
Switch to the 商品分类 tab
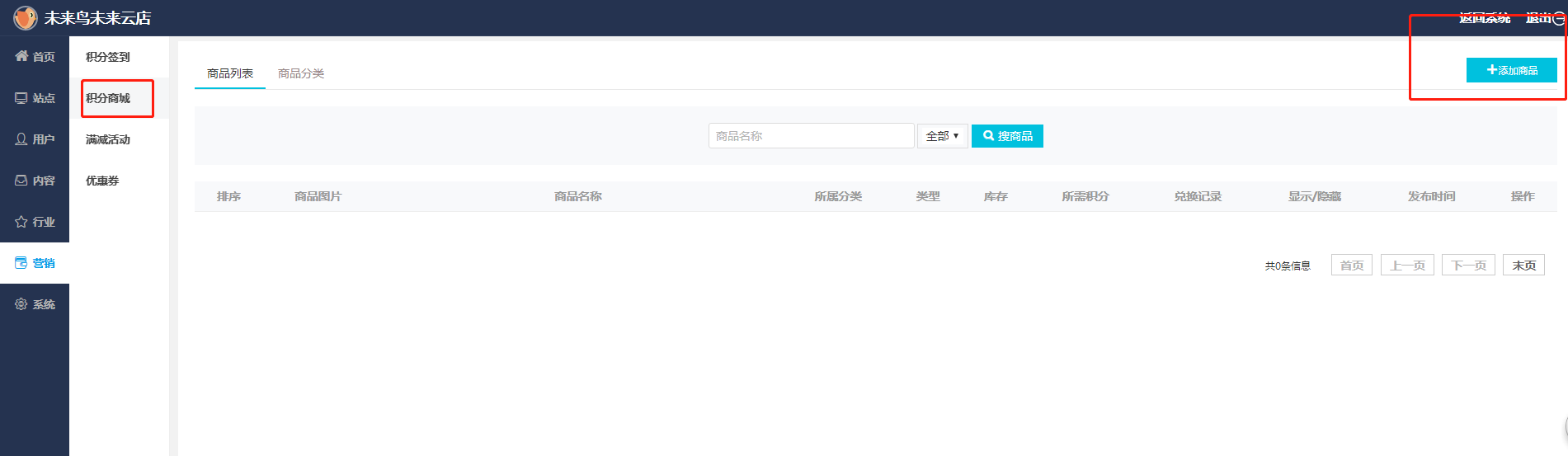point(301,73)
